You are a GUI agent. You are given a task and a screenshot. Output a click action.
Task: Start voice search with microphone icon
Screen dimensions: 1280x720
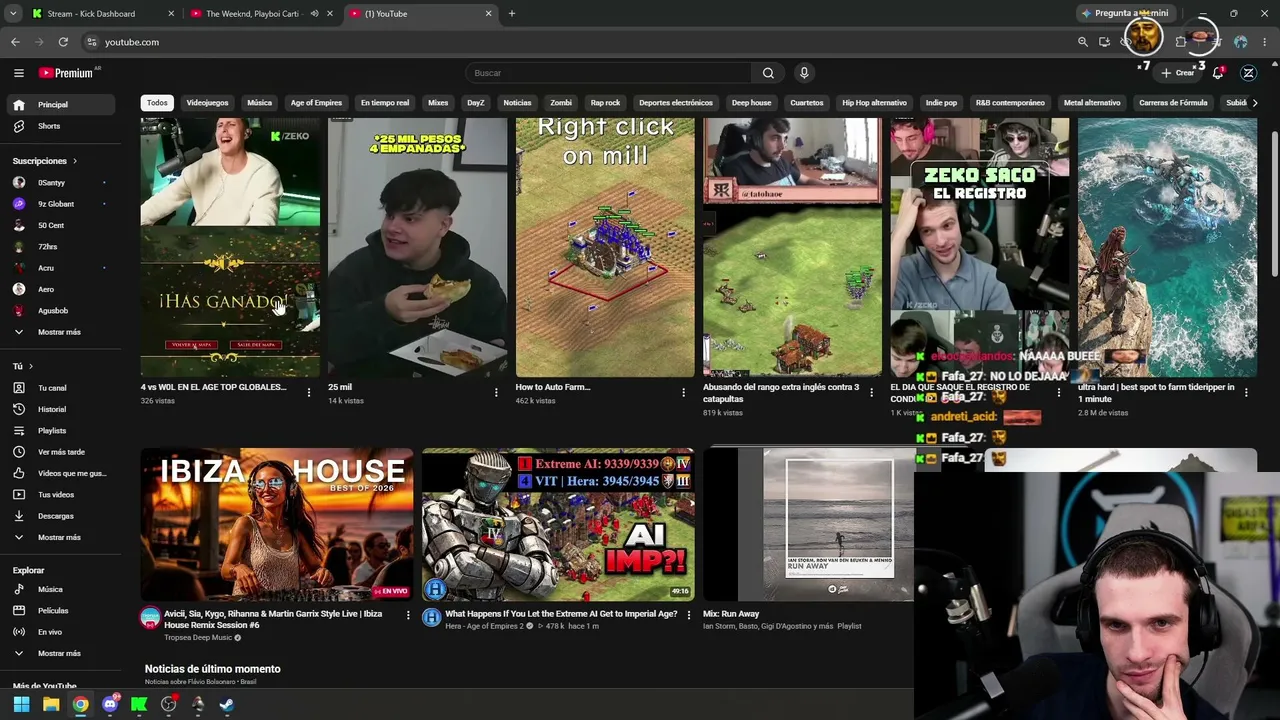(804, 73)
